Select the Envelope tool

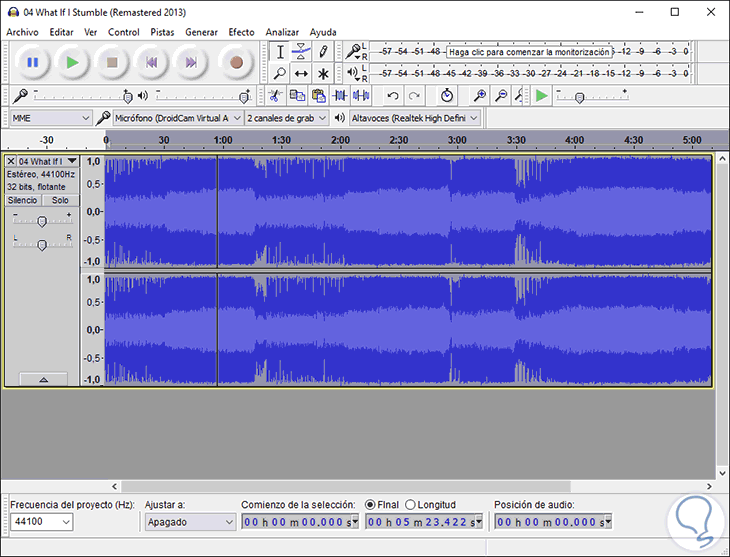301,51
